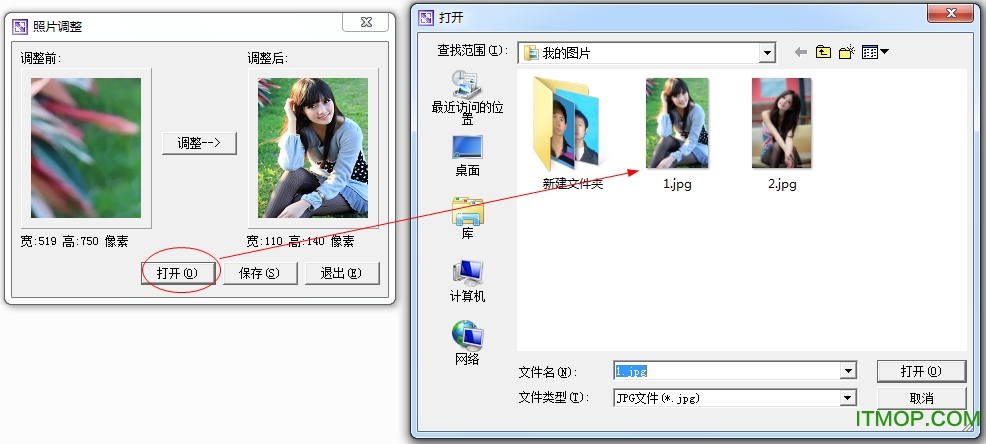Select the 1.jpg image thumbnail

pyautogui.click(x=677, y=125)
